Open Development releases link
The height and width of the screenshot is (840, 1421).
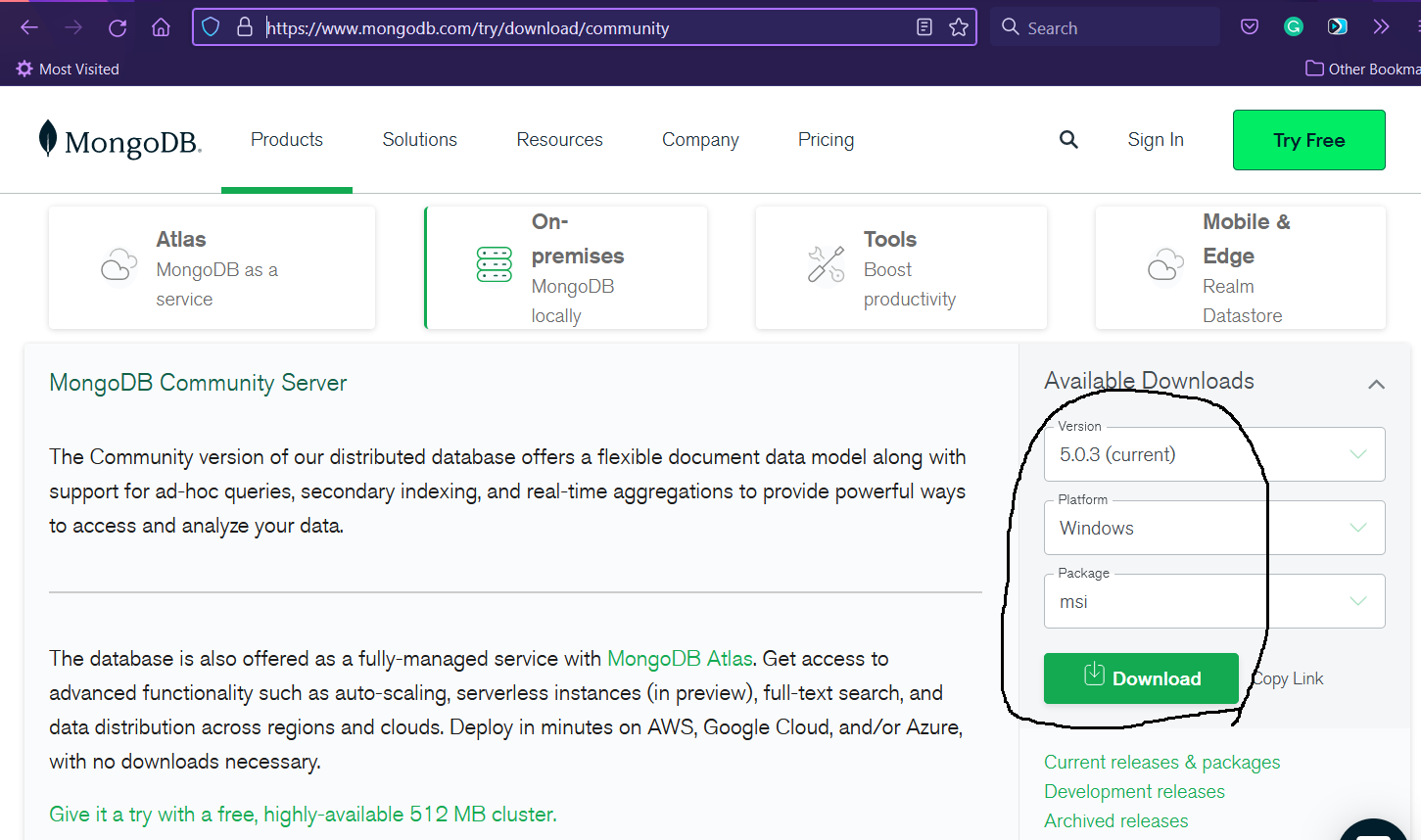click(x=1134, y=792)
